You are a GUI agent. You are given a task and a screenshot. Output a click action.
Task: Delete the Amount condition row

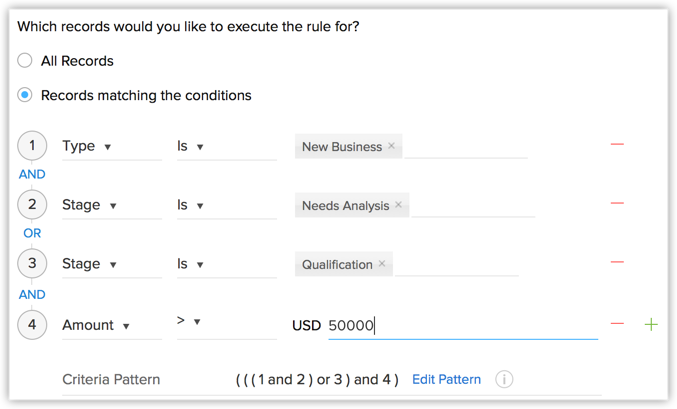pyautogui.click(x=617, y=323)
